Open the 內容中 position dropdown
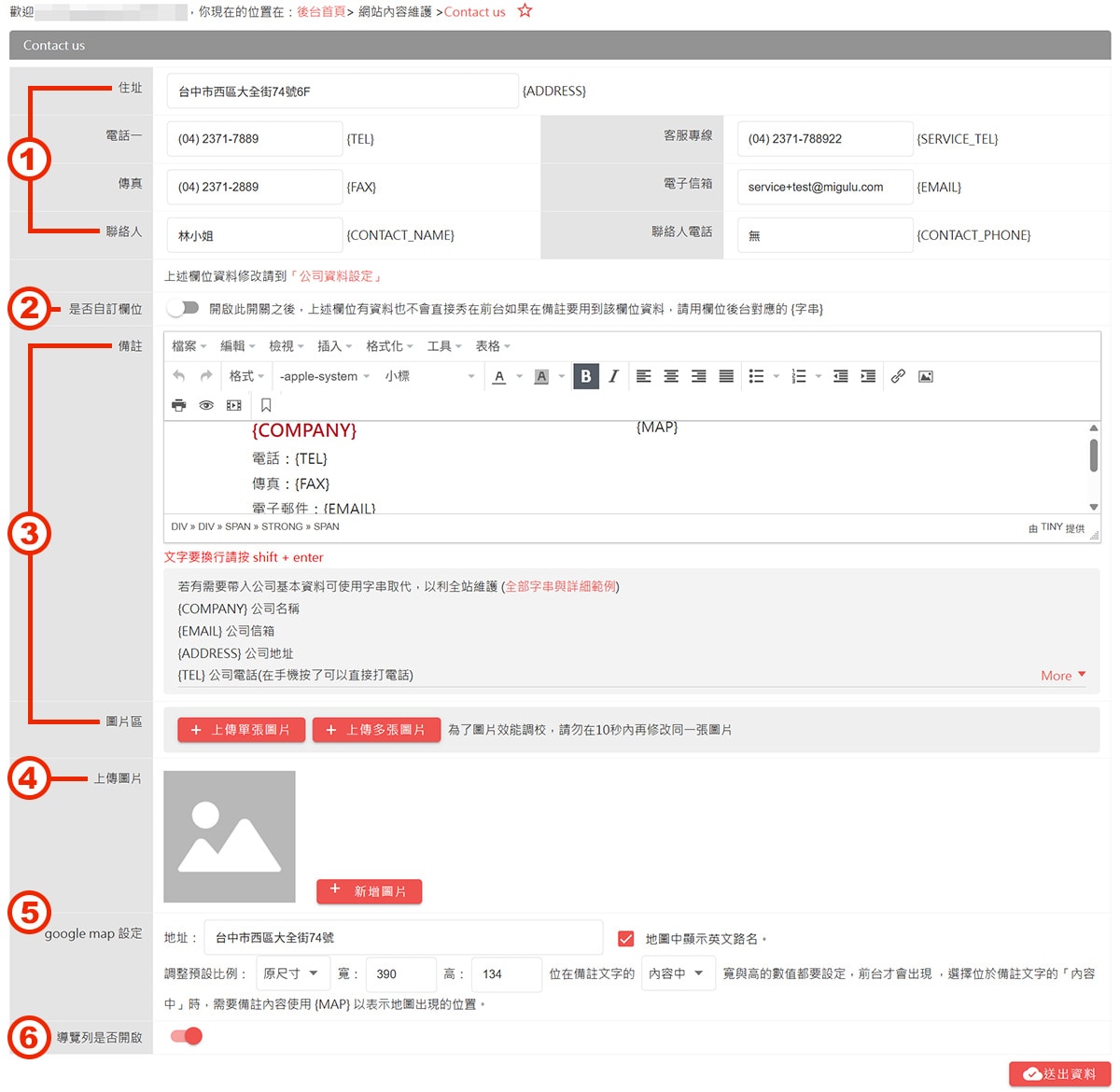The height and width of the screenshot is (1092, 1120). coord(679,973)
